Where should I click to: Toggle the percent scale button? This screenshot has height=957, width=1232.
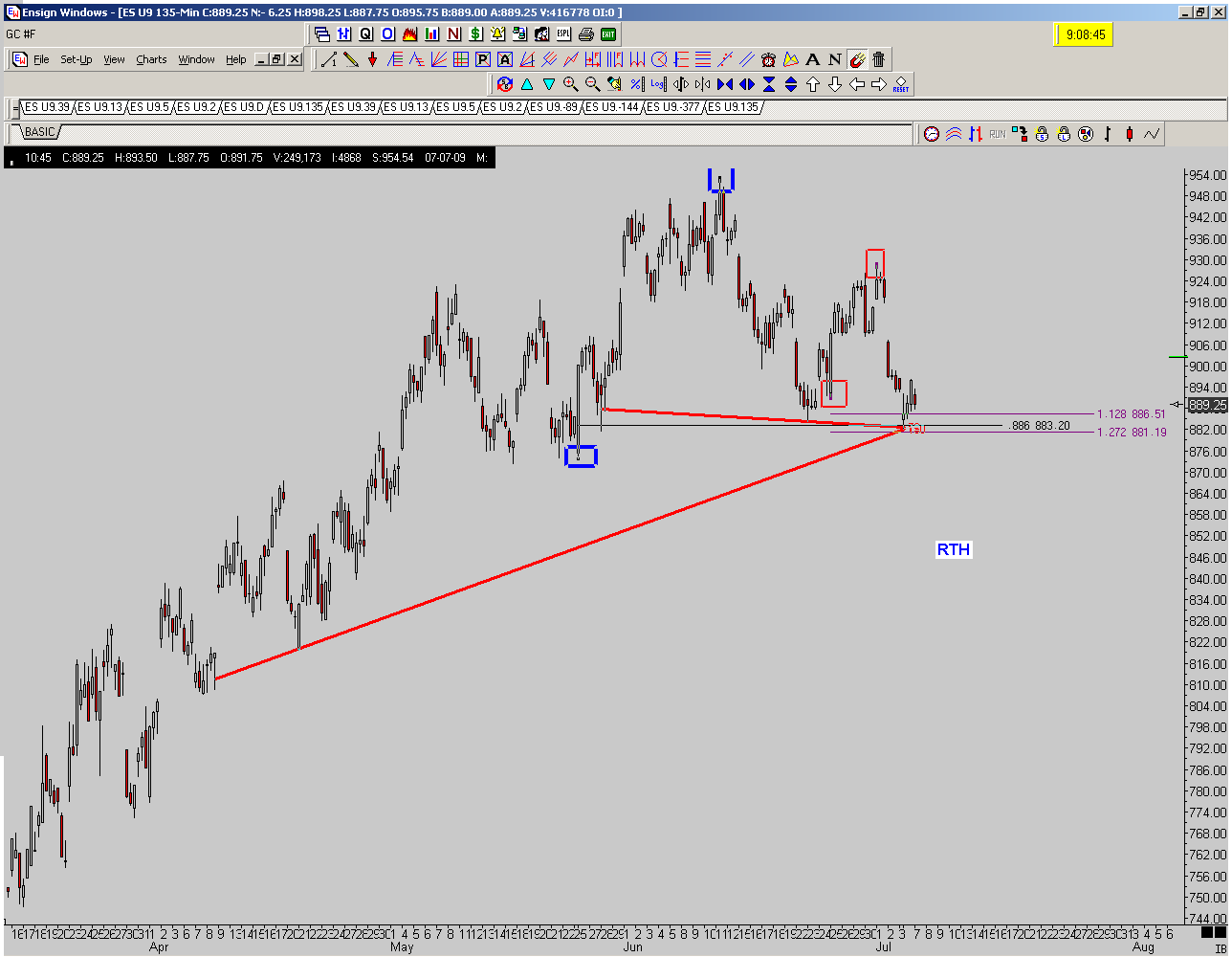[x=636, y=84]
